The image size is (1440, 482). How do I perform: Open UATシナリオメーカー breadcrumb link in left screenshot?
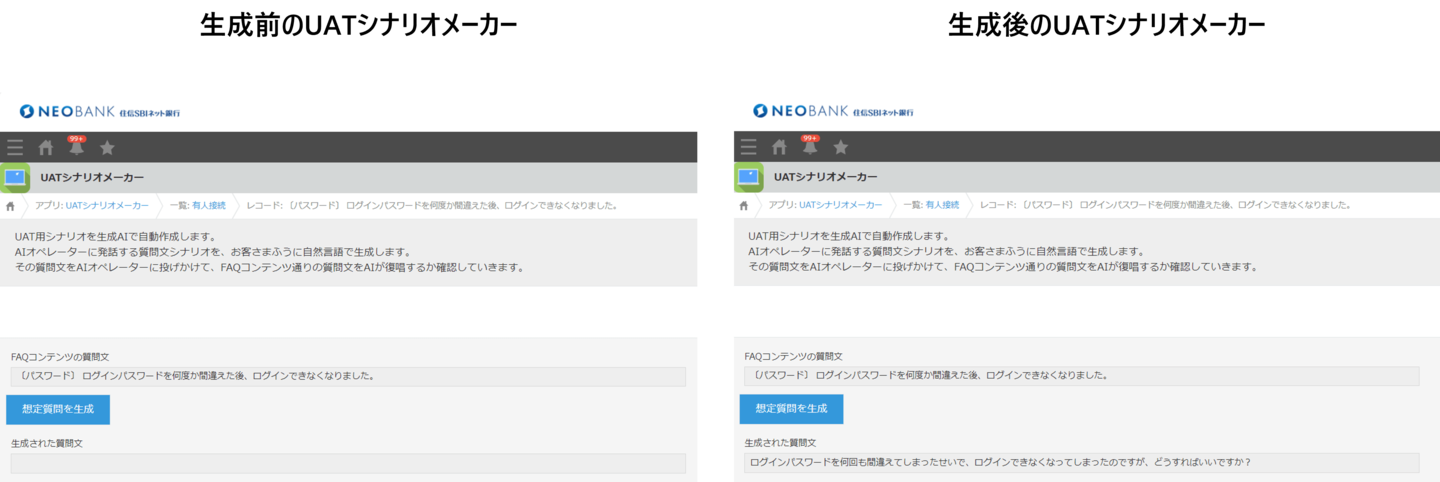(107, 205)
